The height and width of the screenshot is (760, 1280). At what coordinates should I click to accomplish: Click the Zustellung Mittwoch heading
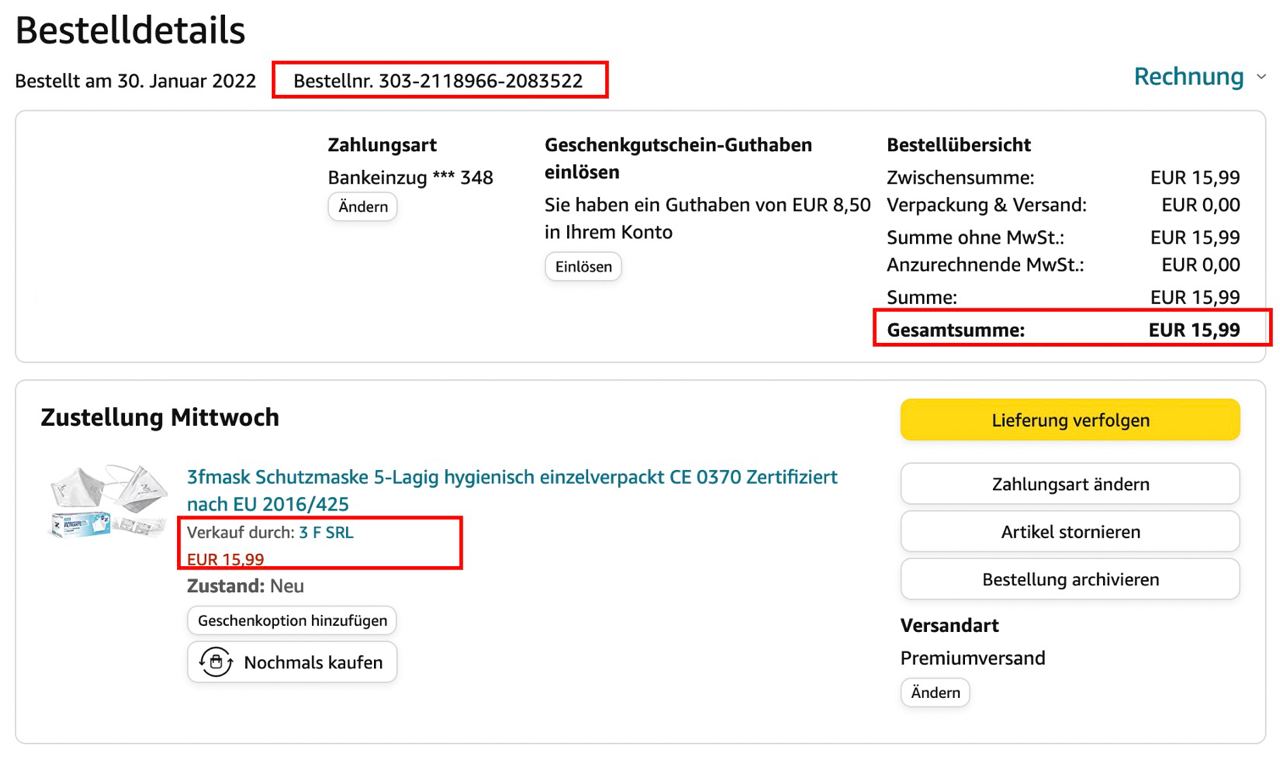tap(160, 418)
